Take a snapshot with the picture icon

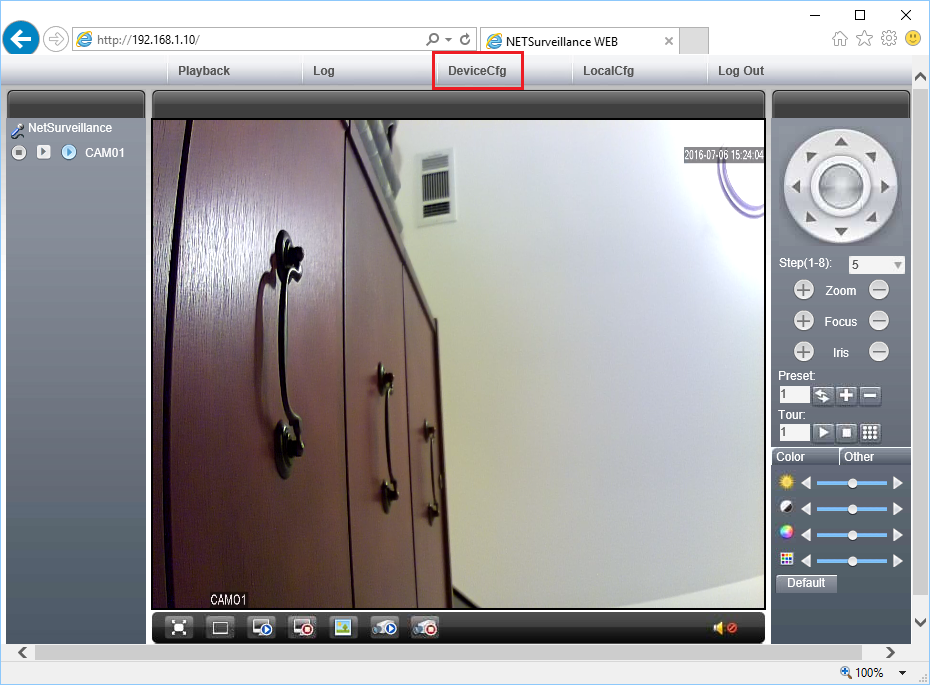click(343, 627)
